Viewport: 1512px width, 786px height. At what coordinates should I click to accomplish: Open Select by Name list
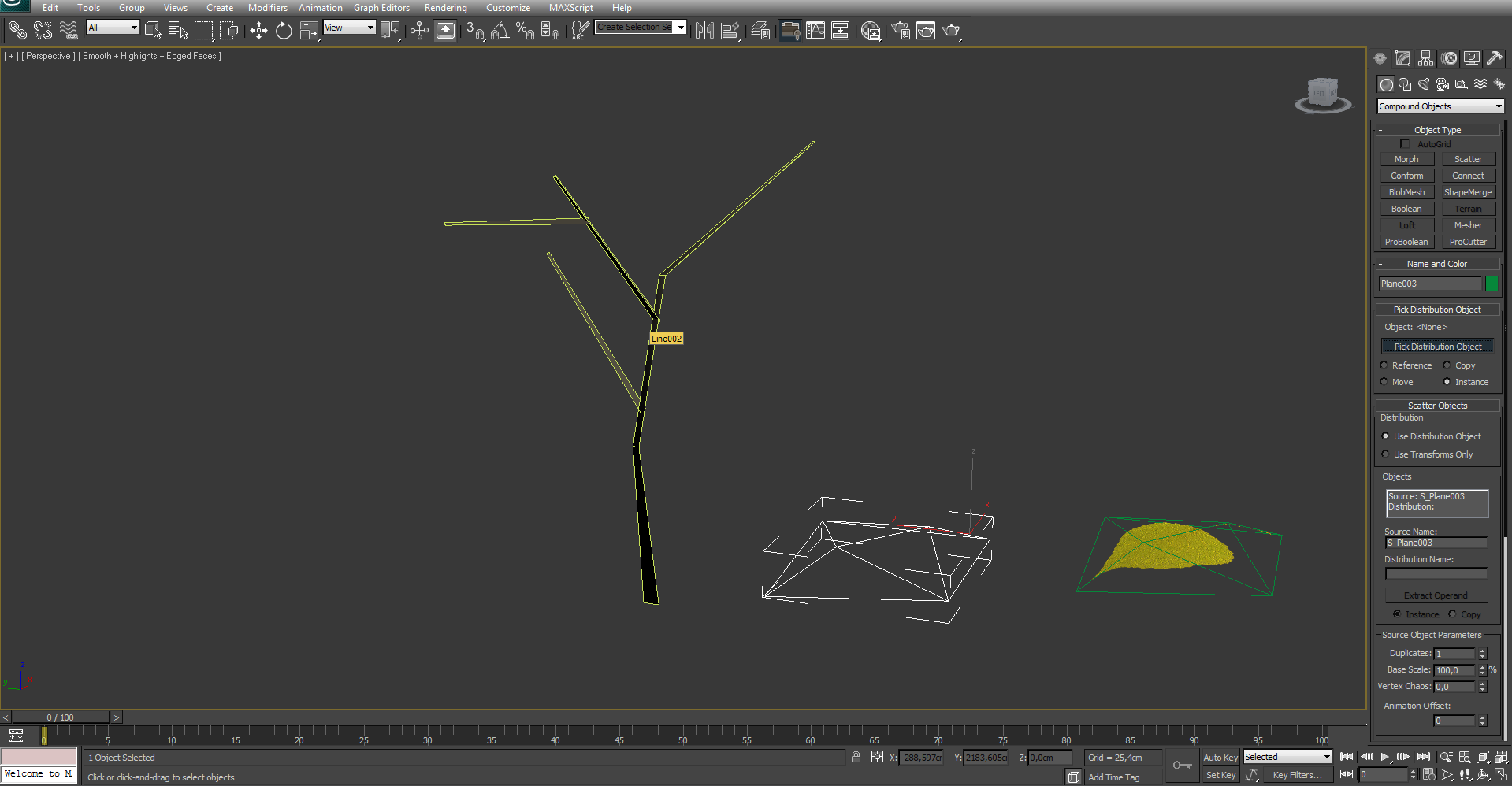coord(179,31)
